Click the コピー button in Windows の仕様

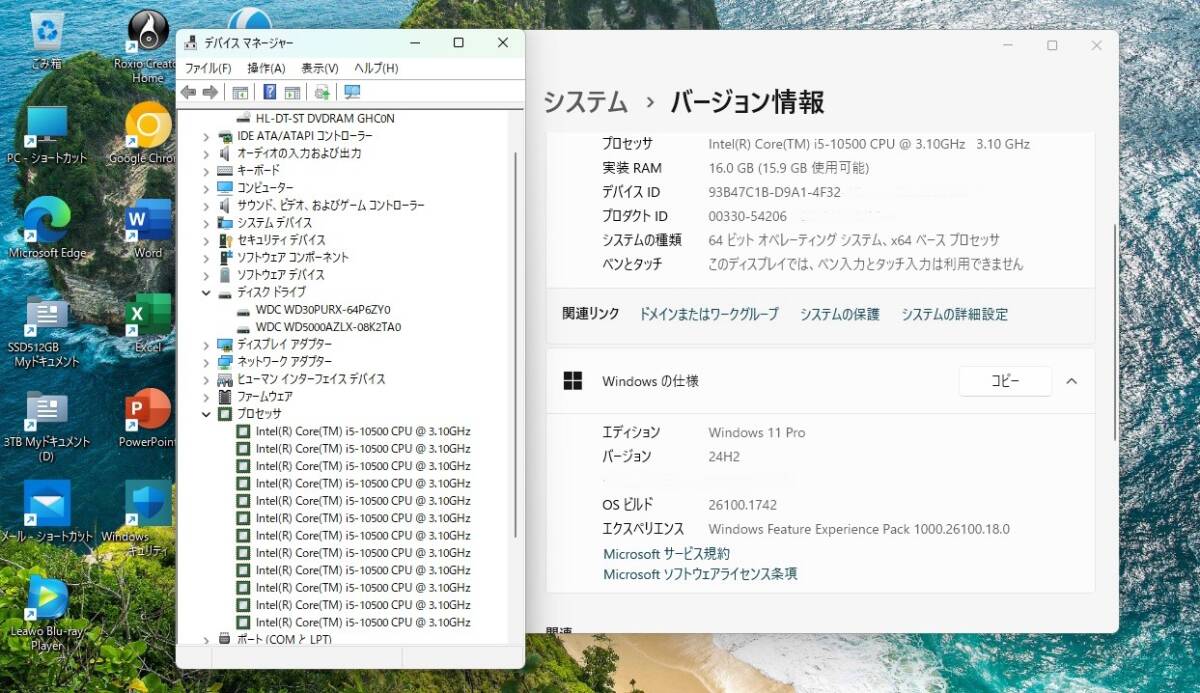[1005, 381]
